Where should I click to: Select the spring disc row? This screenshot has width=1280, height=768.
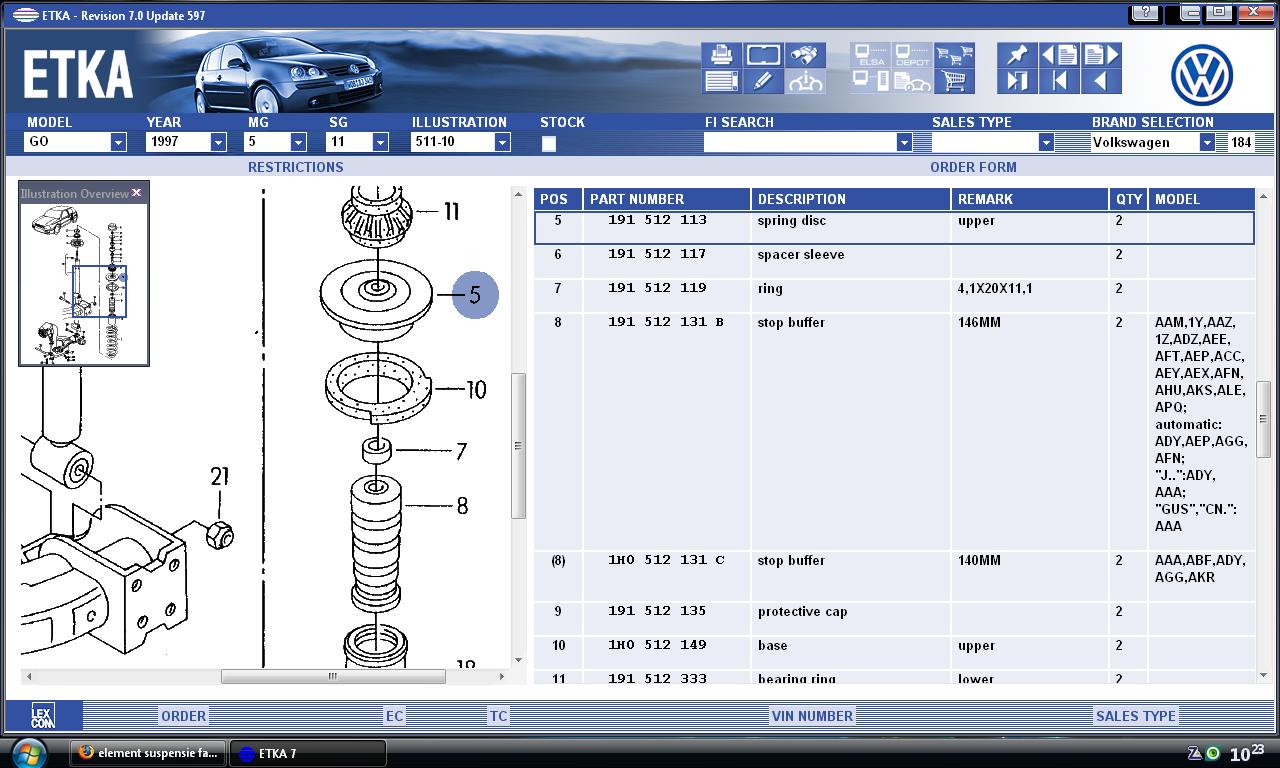click(x=894, y=228)
